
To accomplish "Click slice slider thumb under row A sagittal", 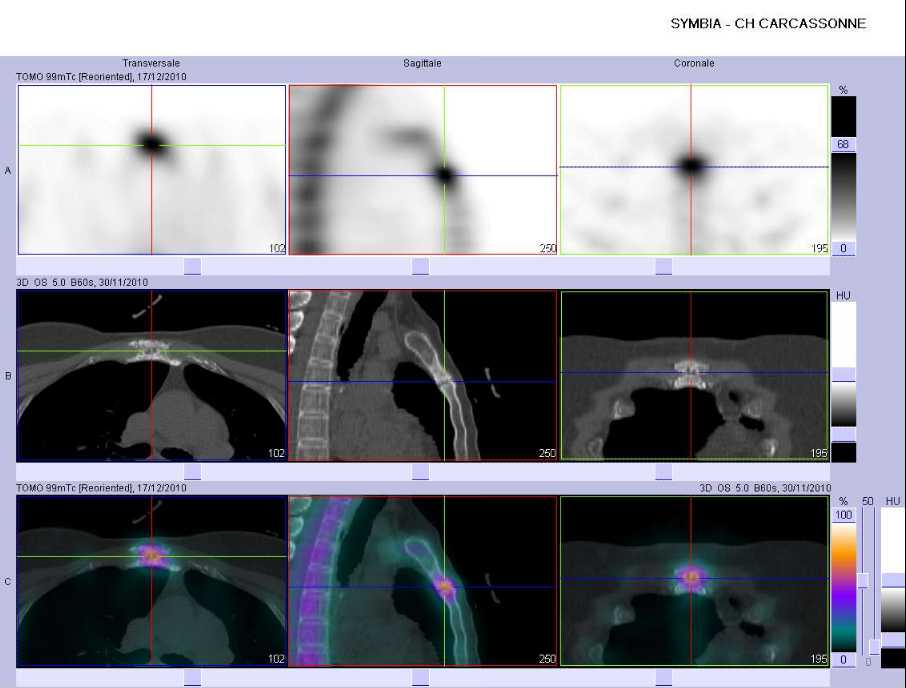I will pyautogui.click(x=421, y=266).
